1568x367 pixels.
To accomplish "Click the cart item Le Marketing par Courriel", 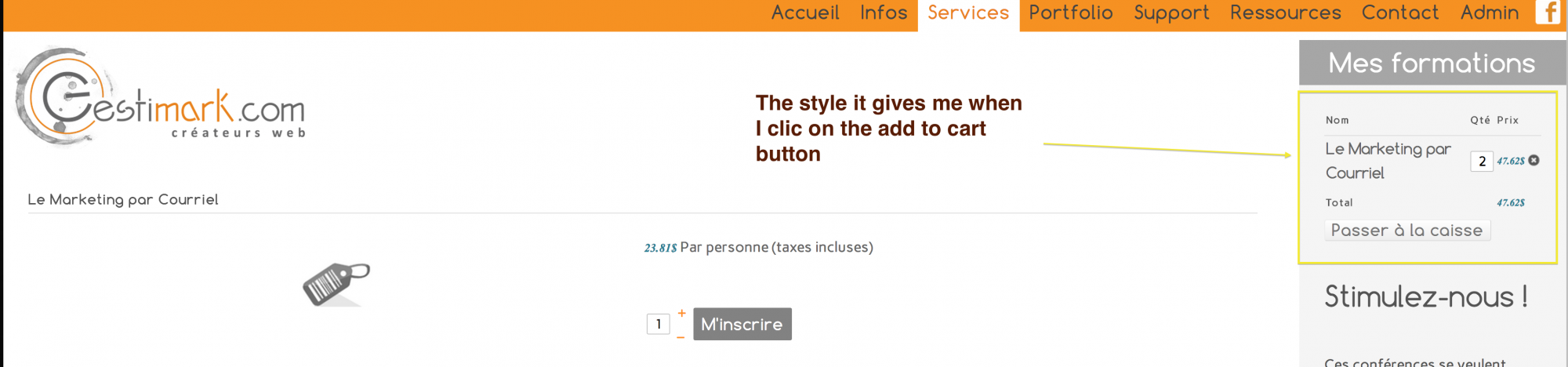I will pos(1388,161).
